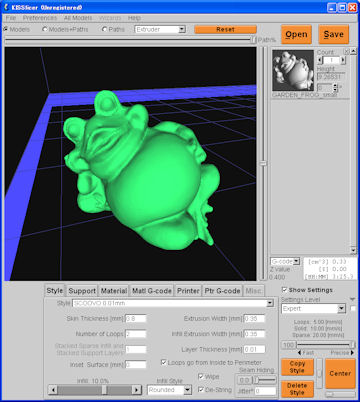Viewport: 360px width, 402px height.
Task: Select the Models radio button
Action: click(x=6, y=29)
